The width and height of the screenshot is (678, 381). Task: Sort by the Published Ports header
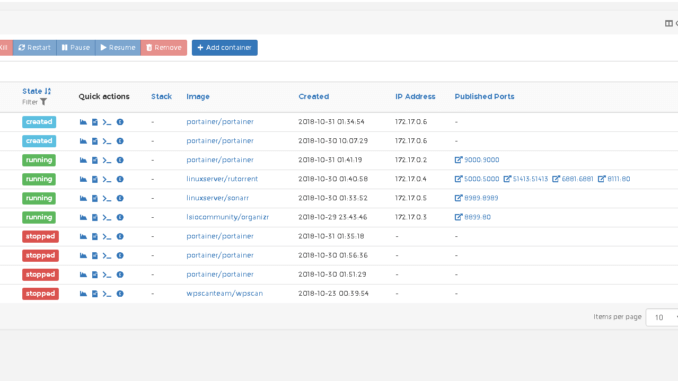pyautogui.click(x=484, y=96)
